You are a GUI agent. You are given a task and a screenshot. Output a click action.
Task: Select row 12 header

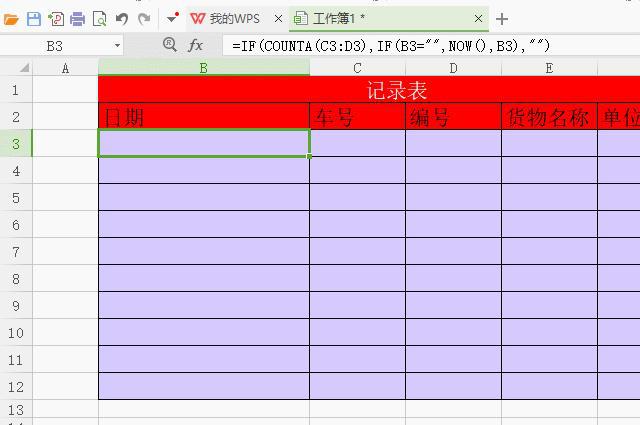[x=16, y=386]
